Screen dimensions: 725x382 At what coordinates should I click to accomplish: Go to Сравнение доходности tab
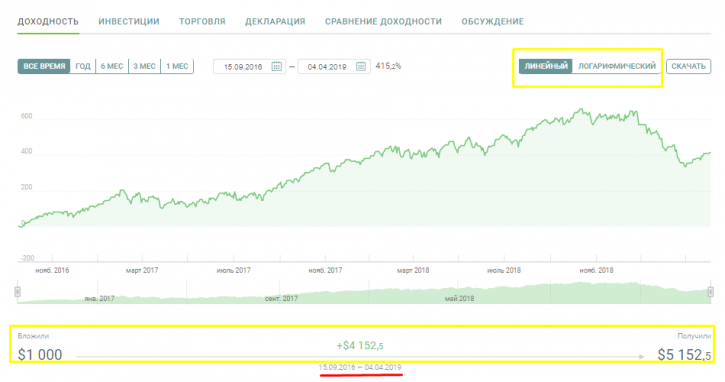(x=383, y=22)
